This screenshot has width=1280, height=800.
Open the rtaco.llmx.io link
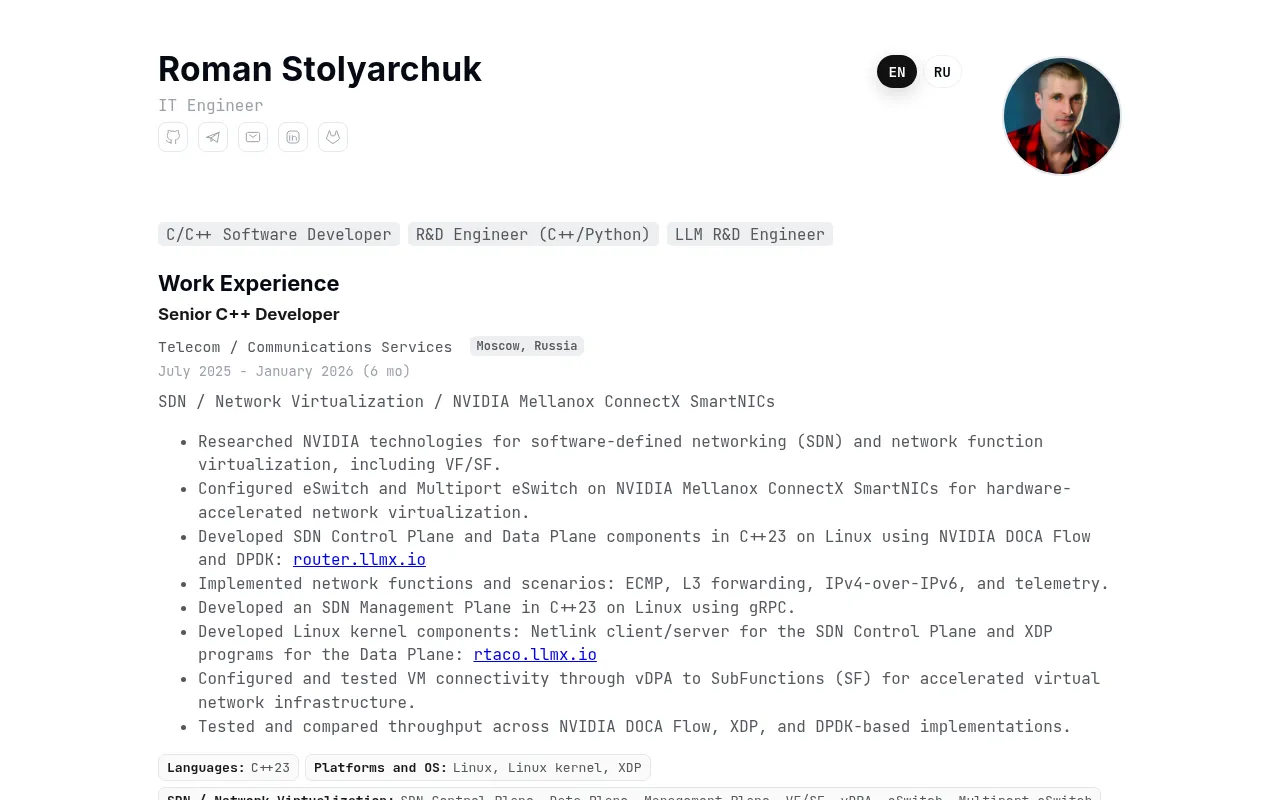[535, 655]
